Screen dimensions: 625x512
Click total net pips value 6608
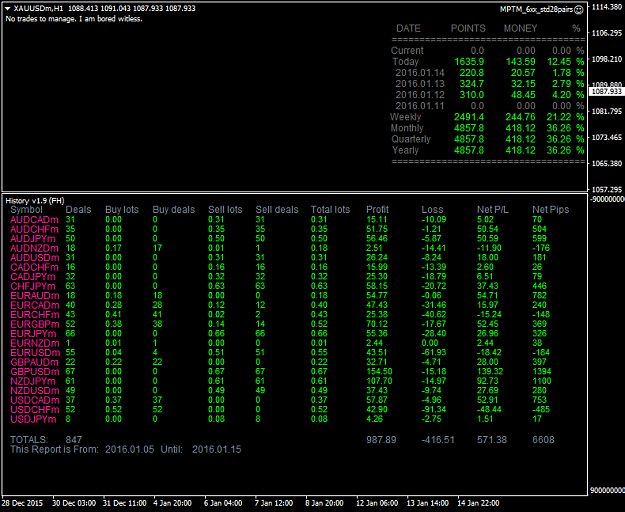[x=543, y=440]
